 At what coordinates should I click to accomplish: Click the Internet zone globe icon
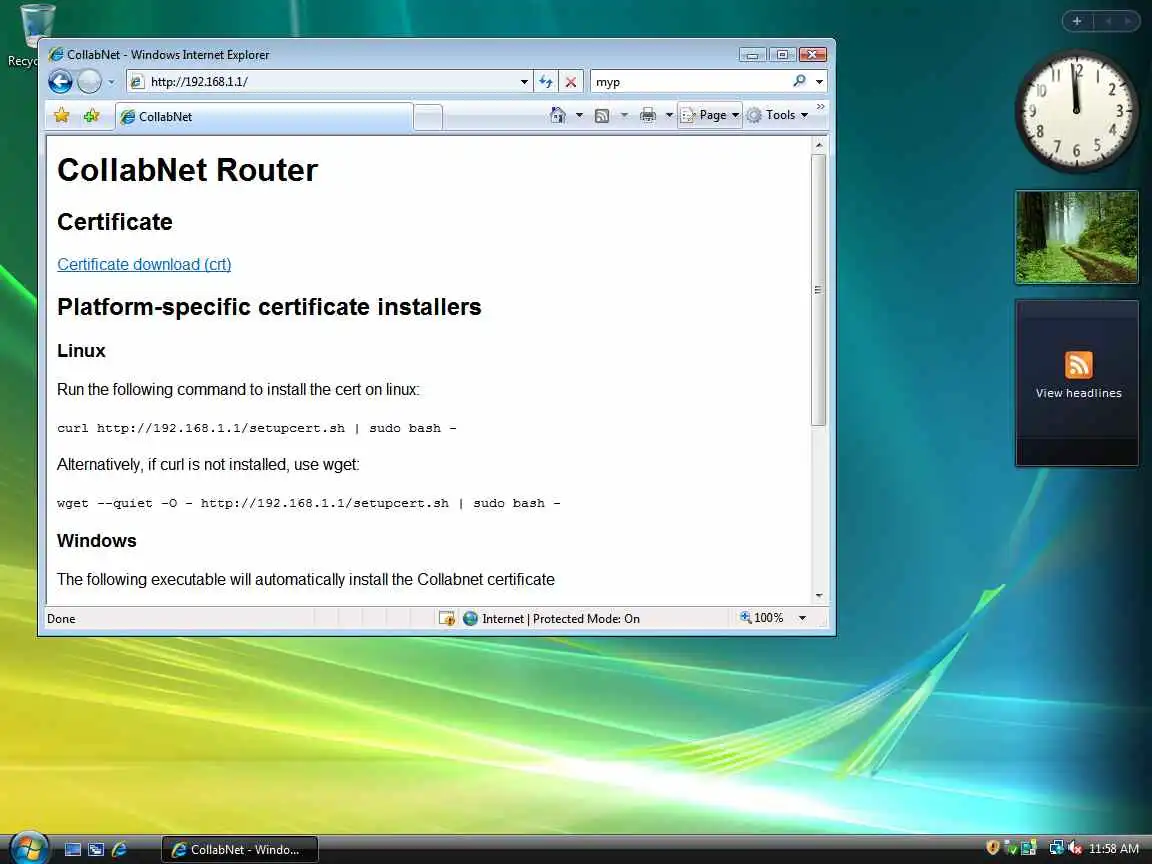pyautogui.click(x=471, y=619)
